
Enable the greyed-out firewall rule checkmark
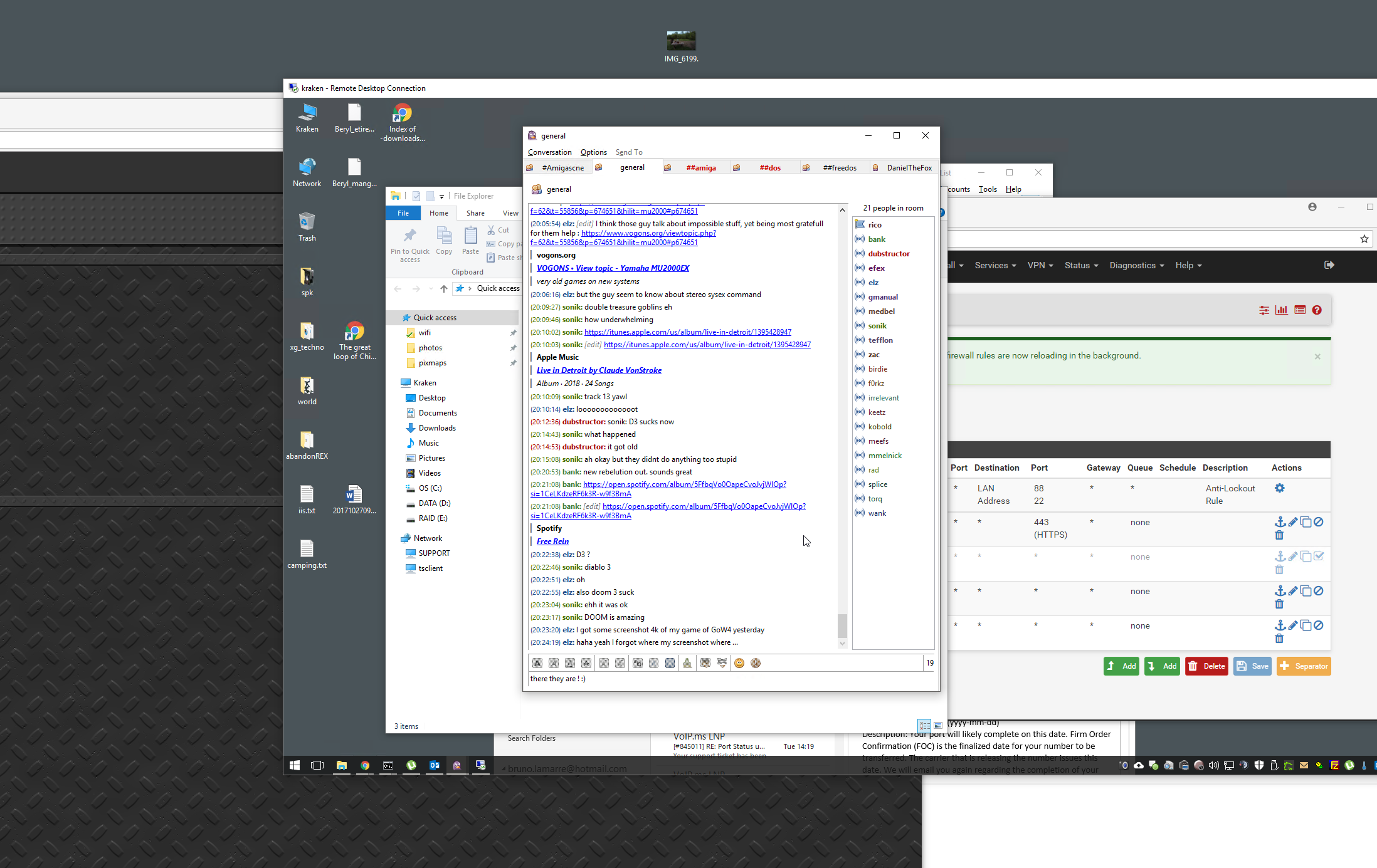point(1319,557)
